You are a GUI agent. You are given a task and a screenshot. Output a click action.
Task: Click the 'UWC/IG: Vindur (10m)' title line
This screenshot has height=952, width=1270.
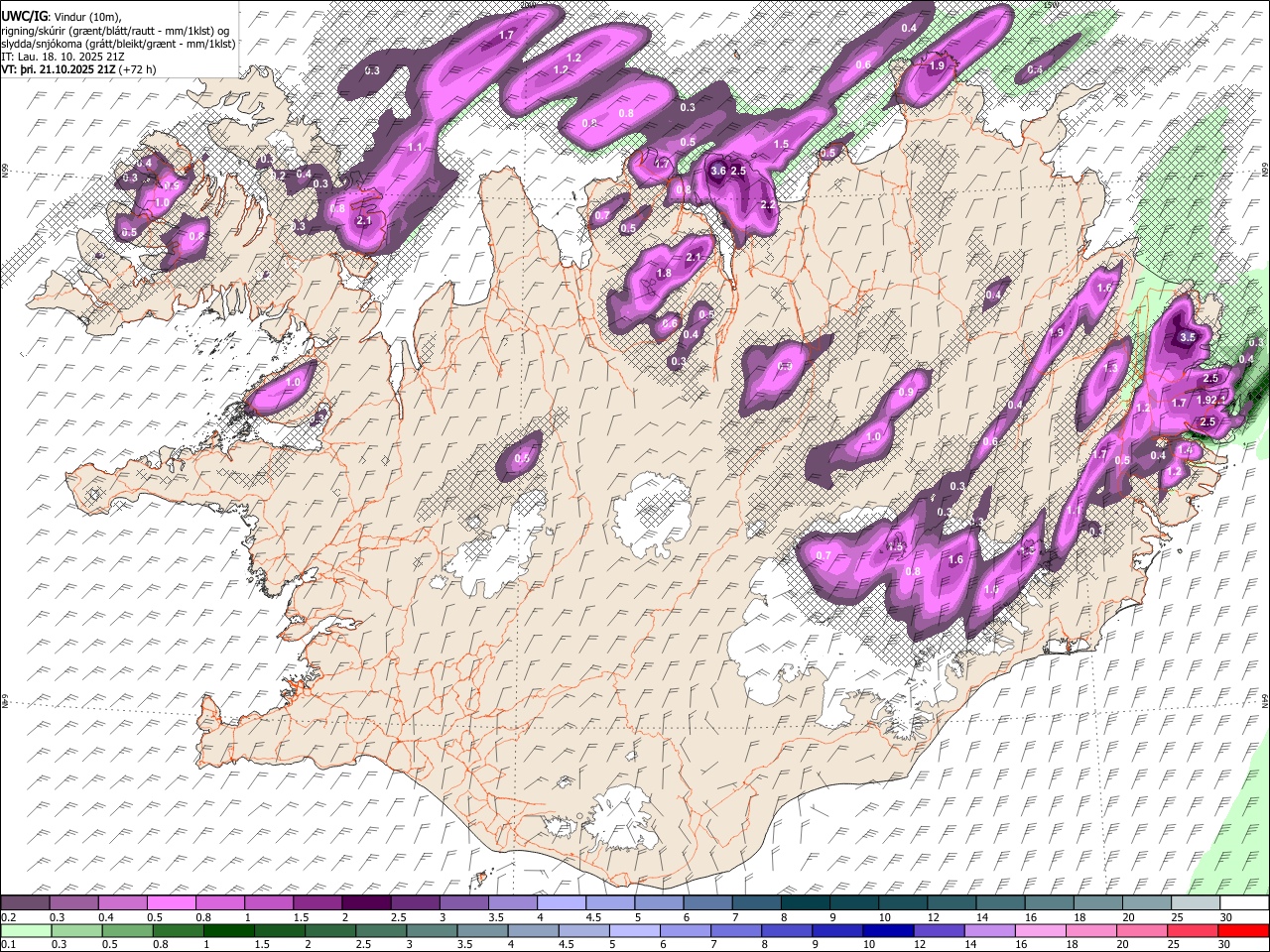(x=62, y=17)
